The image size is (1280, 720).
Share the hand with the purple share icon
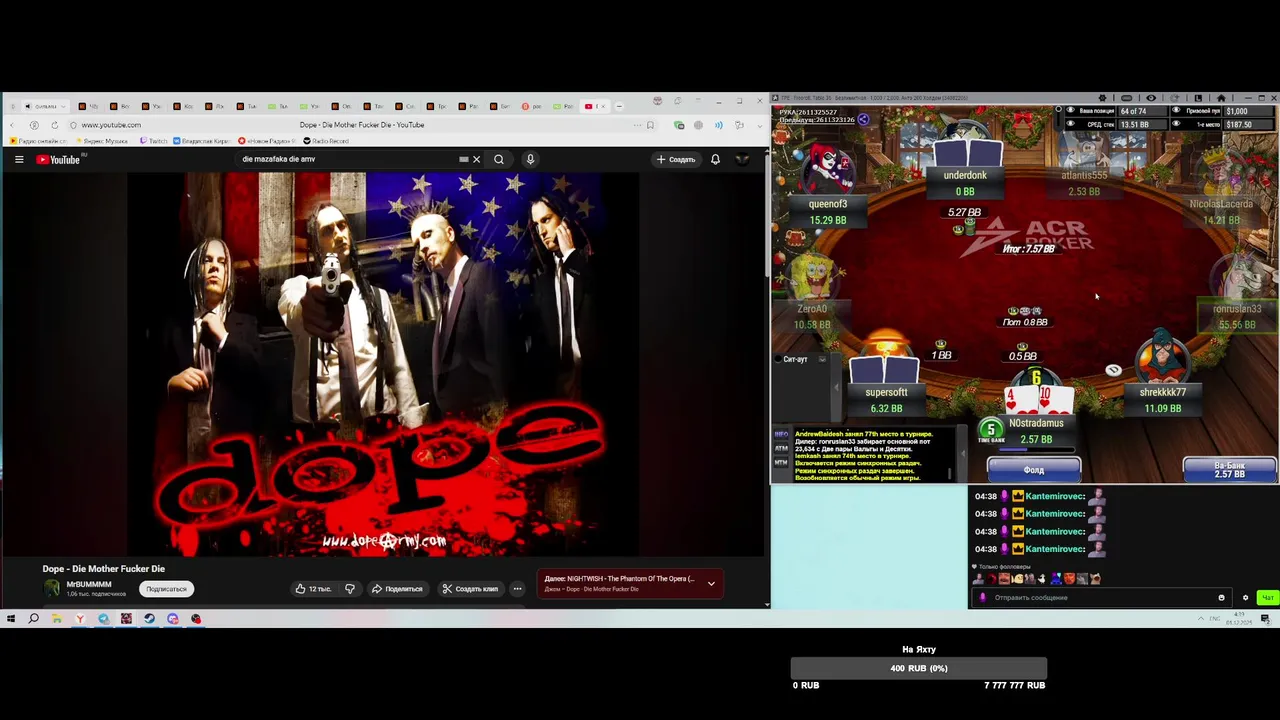863,119
